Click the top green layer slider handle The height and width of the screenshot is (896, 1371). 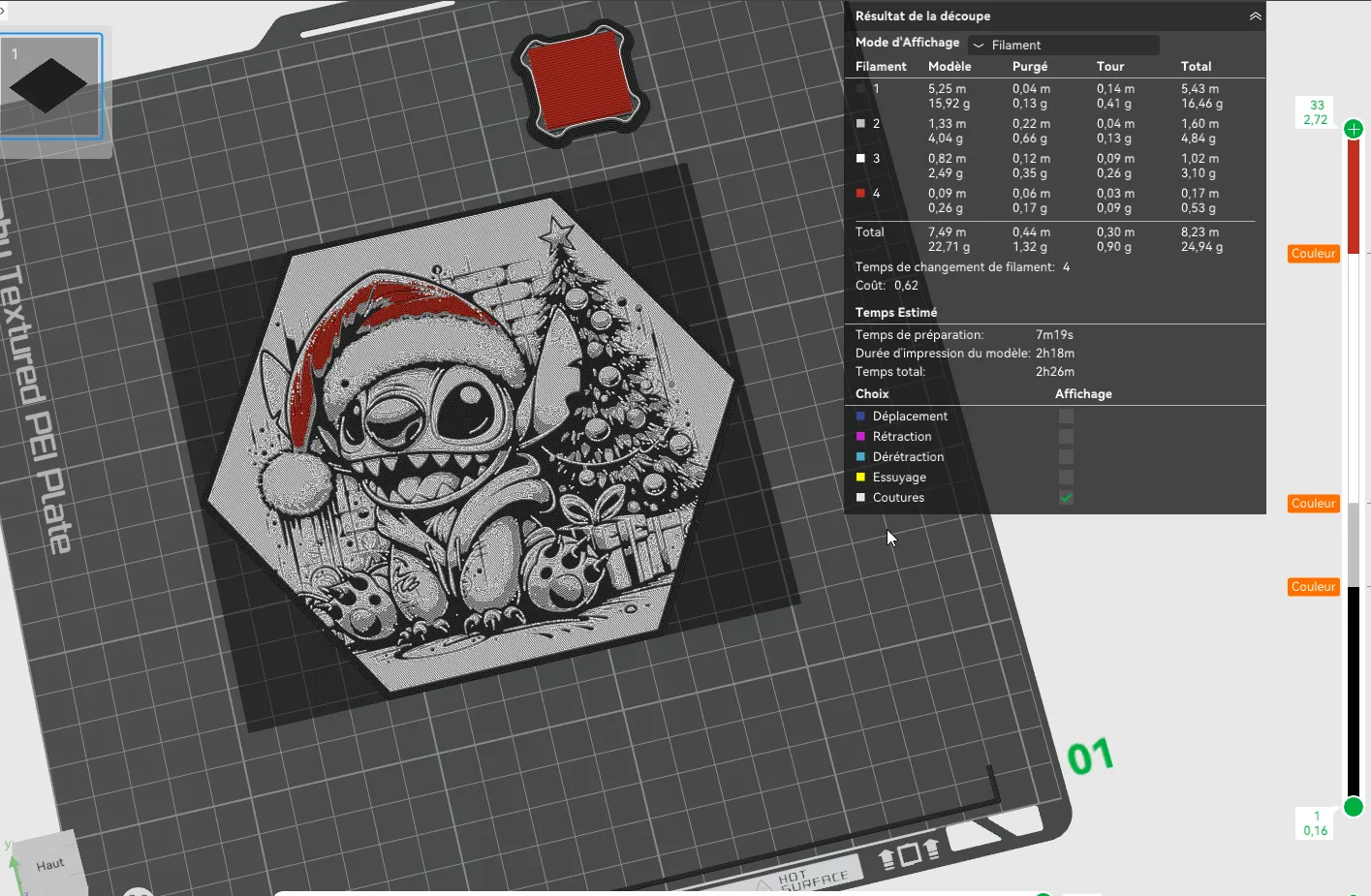click(x=1354, y=129)
